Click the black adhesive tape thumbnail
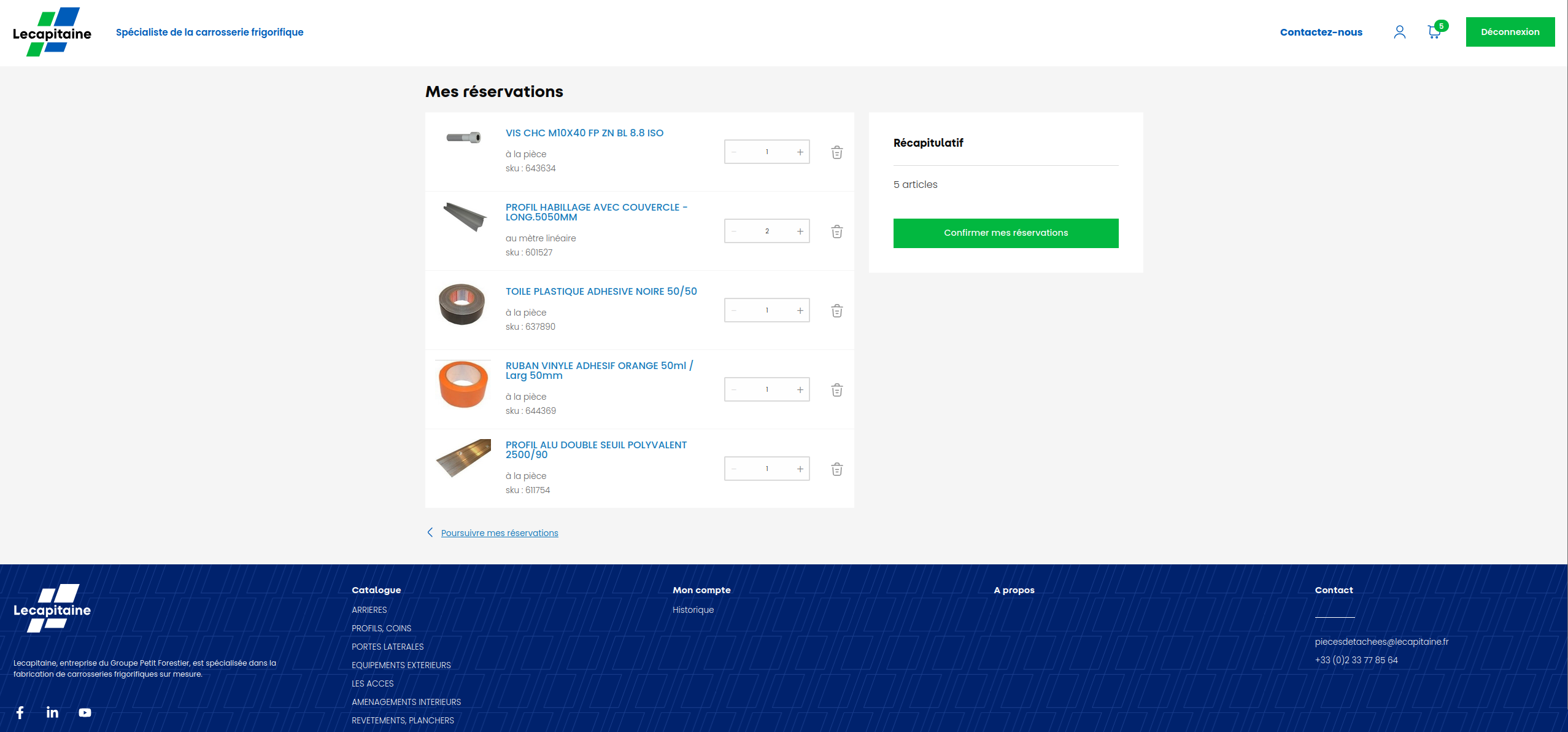The height and width of the screenshot is (732, 1568). click(462, 304)
